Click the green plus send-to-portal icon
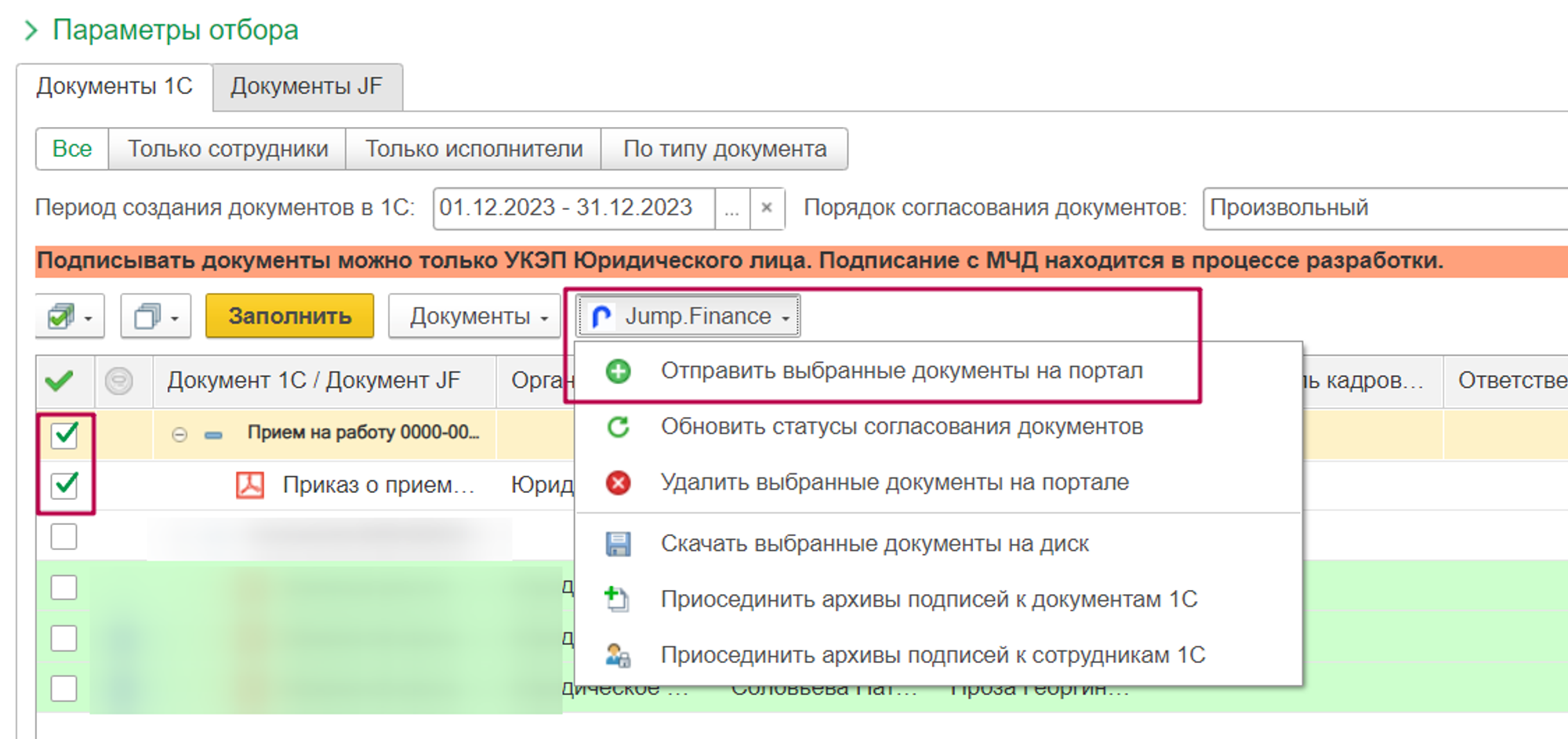Viewport: 1568px width, 739px height. pyautogui.click(x=618, y=371)
